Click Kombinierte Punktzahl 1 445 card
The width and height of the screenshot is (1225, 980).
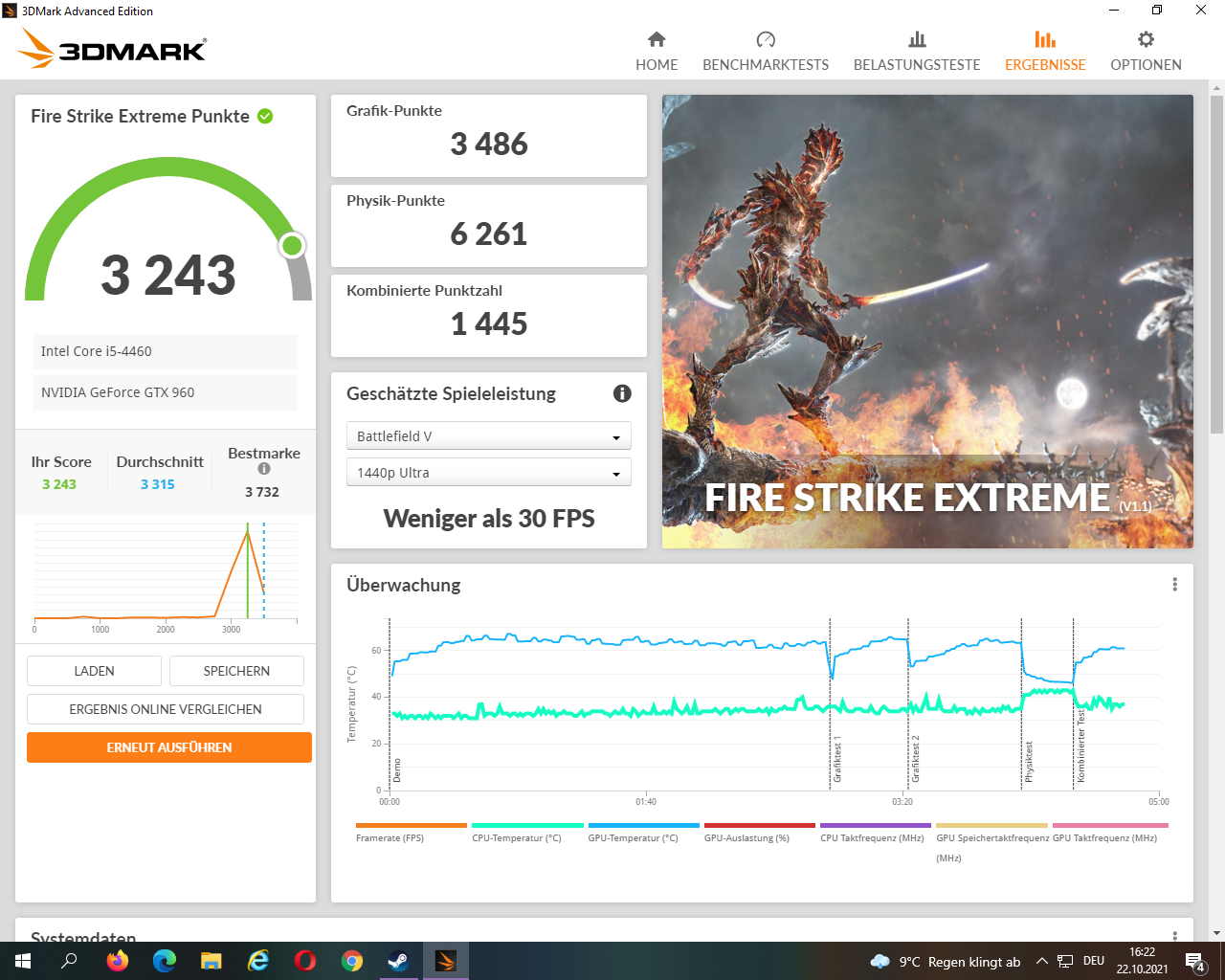pyautogui.click(x=489, y=316)
